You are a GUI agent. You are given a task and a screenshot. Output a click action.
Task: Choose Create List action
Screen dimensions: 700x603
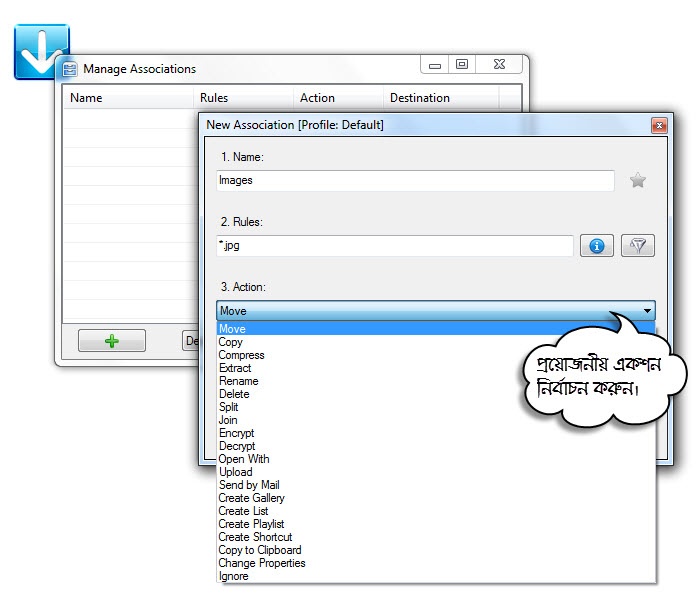[x=436, y=510]
